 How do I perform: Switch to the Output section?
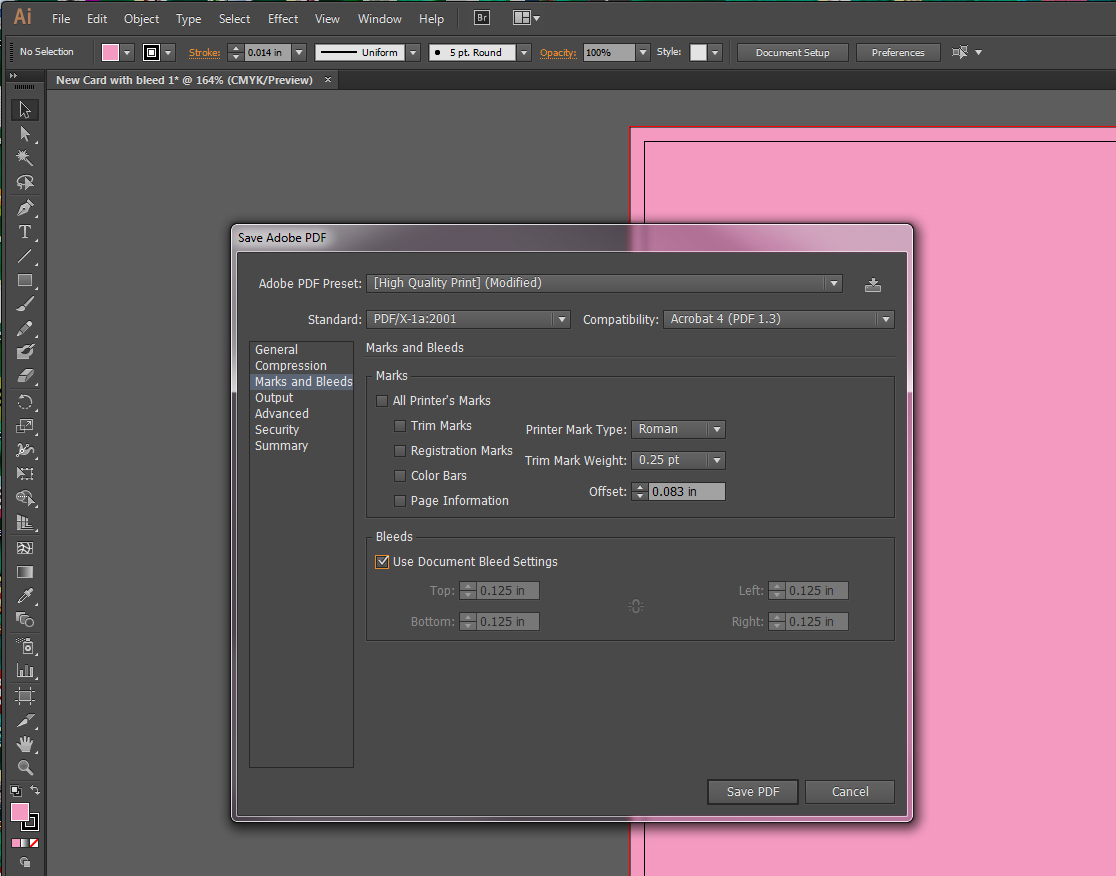click(274, 398)
